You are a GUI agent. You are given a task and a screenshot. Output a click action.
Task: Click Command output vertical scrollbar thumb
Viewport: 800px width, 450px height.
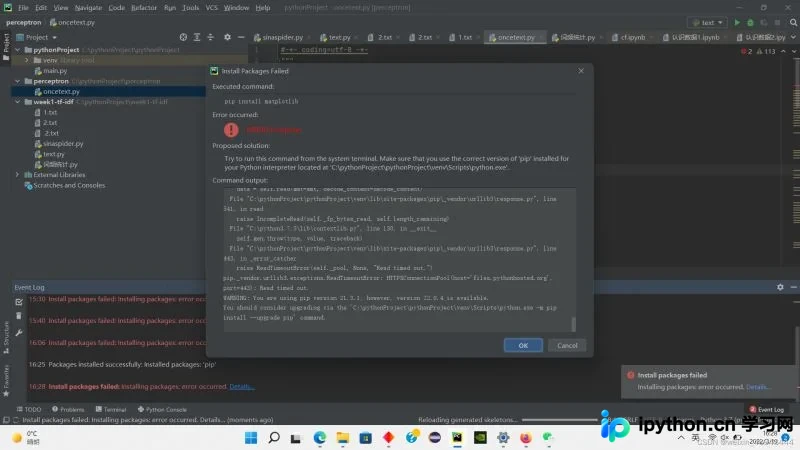point(573,324)
